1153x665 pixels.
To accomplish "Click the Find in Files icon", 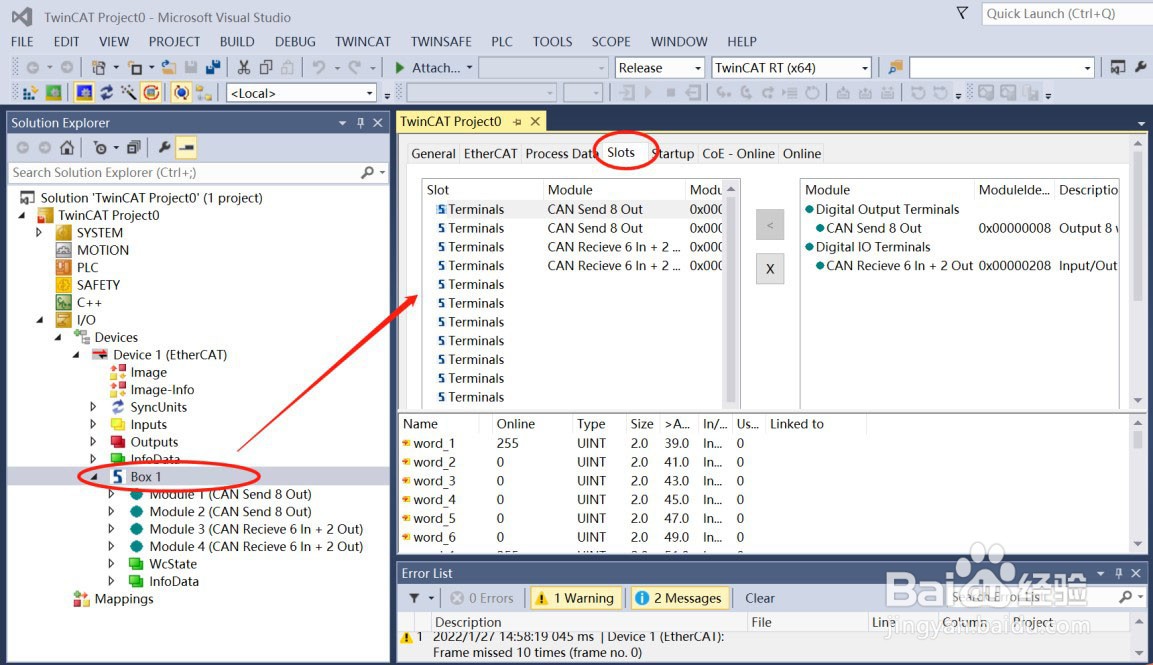I will tap(895, 68).
